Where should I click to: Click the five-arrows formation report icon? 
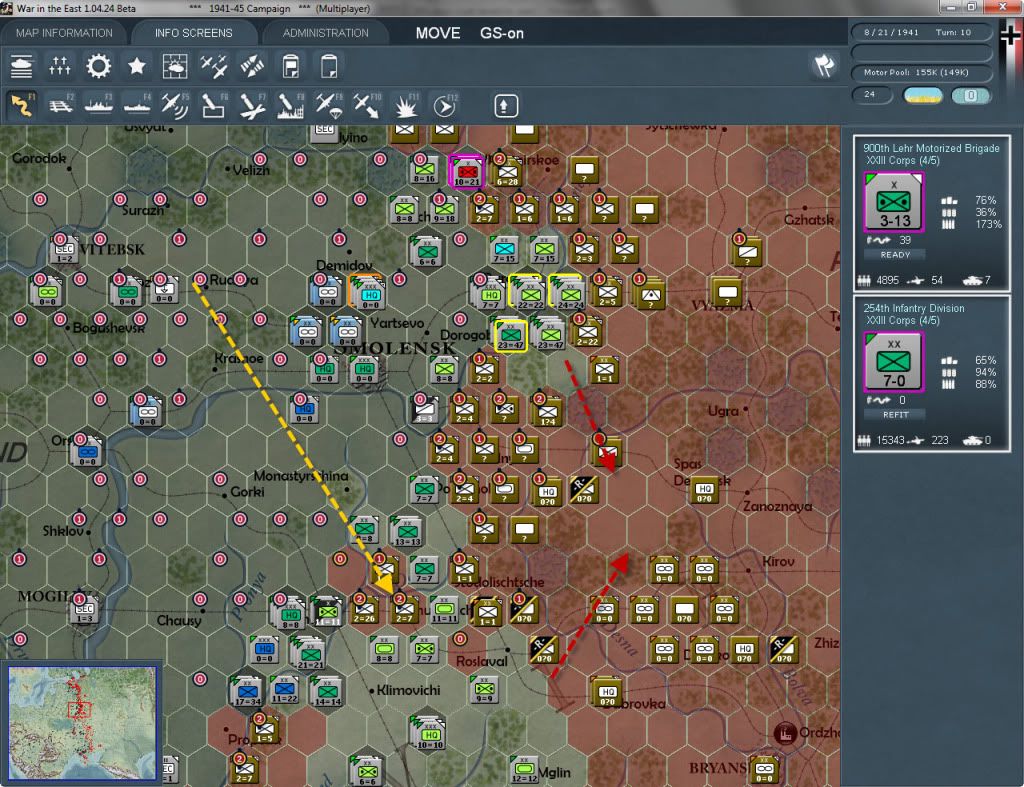(x=60, y=67)
